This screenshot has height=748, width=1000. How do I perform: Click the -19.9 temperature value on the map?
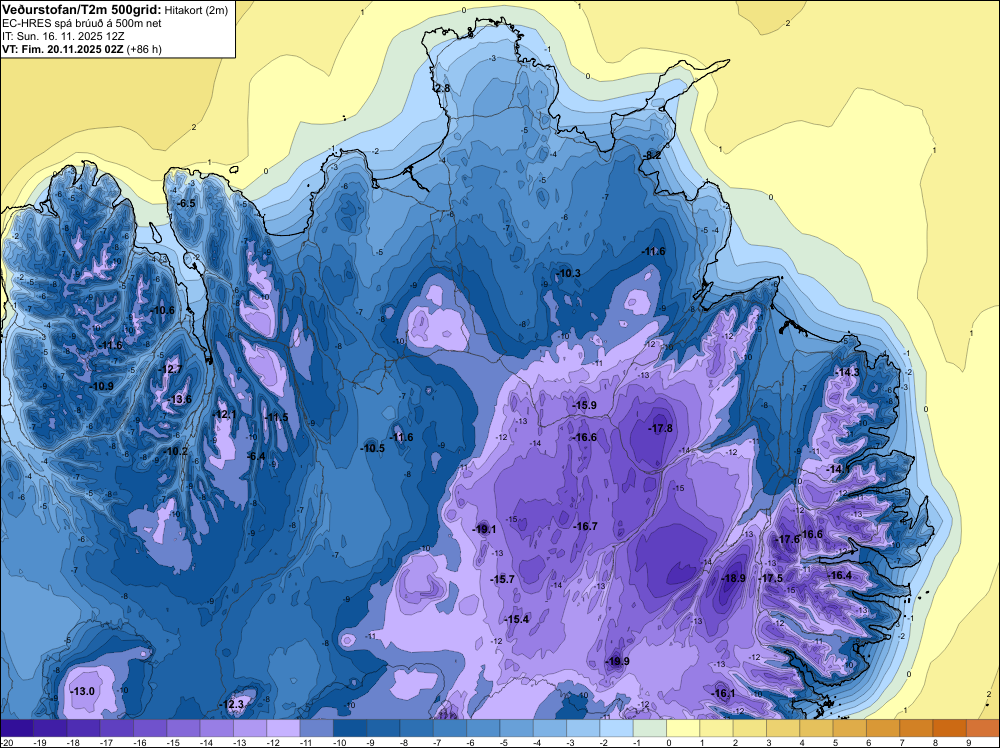pyautogui.click(x=617, y=661)
